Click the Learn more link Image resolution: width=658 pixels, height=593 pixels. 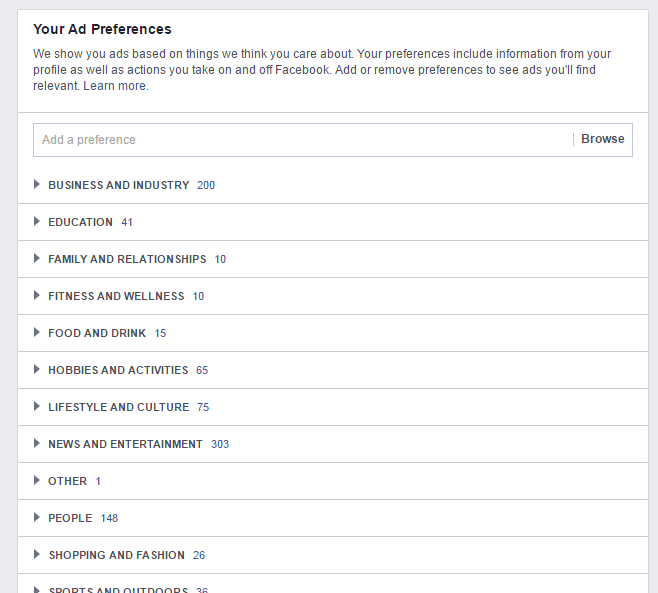point(116,86)
